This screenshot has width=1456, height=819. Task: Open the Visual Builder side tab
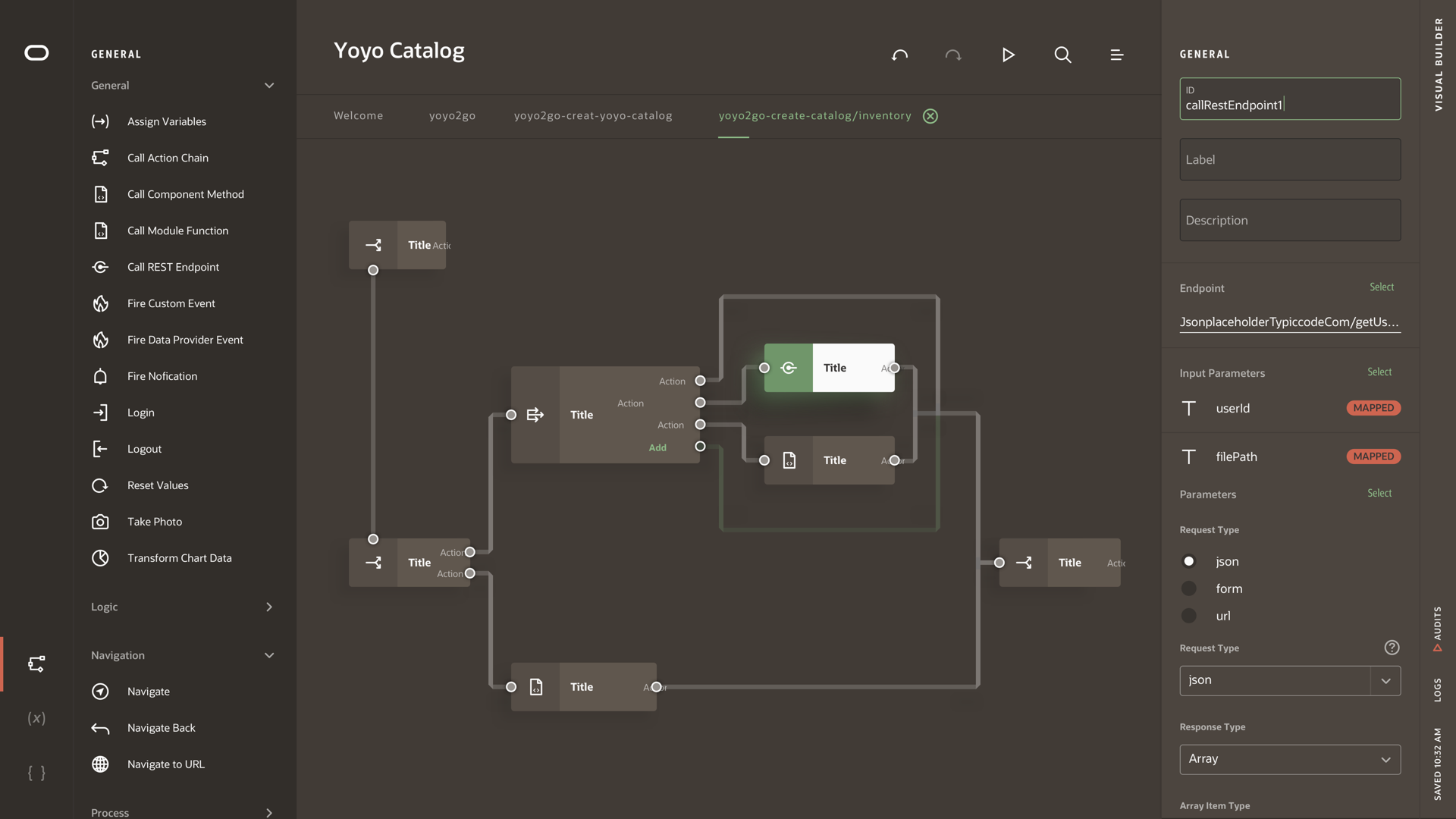pos(1438,65)
